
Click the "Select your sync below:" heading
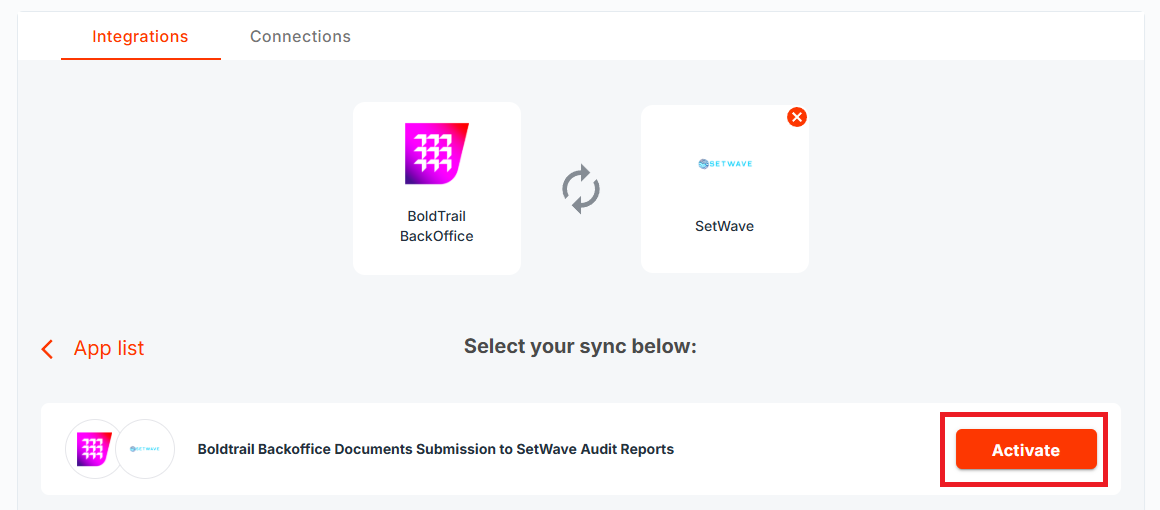click(580, 347)
